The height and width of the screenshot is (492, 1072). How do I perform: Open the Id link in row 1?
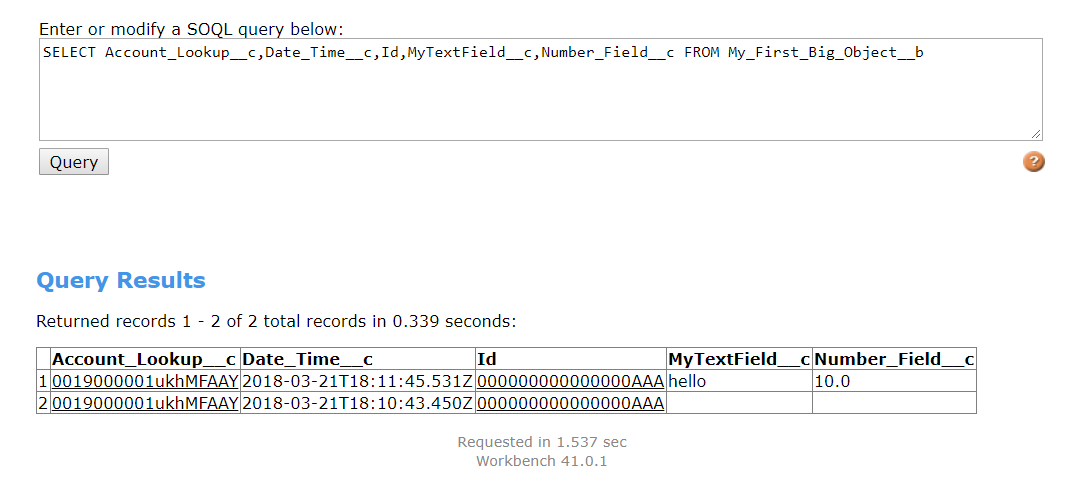pyautogui.click(x=571, y=381)
